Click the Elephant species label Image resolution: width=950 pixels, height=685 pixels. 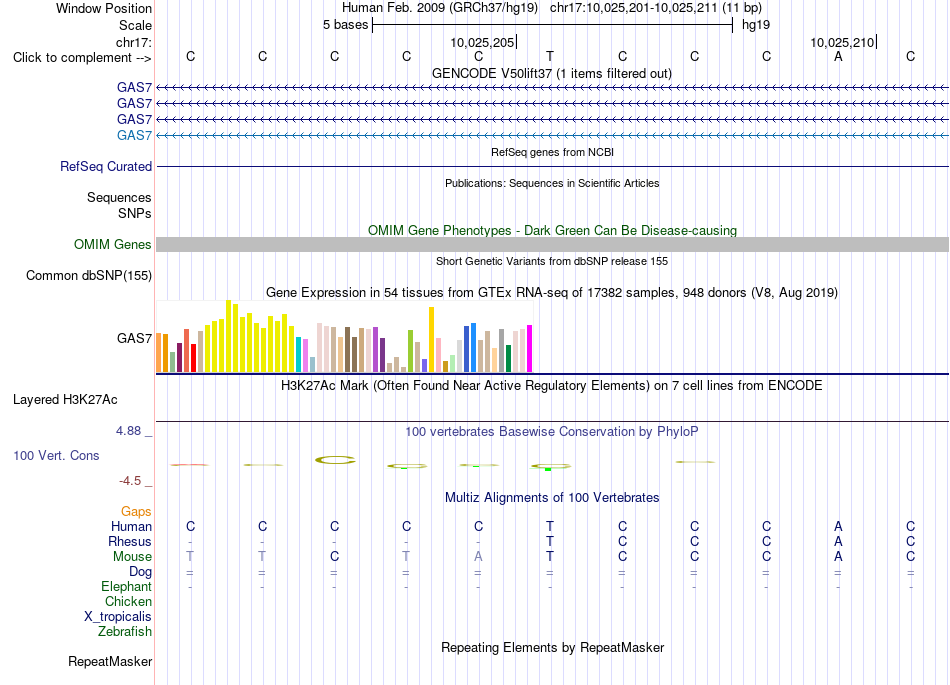127,587
